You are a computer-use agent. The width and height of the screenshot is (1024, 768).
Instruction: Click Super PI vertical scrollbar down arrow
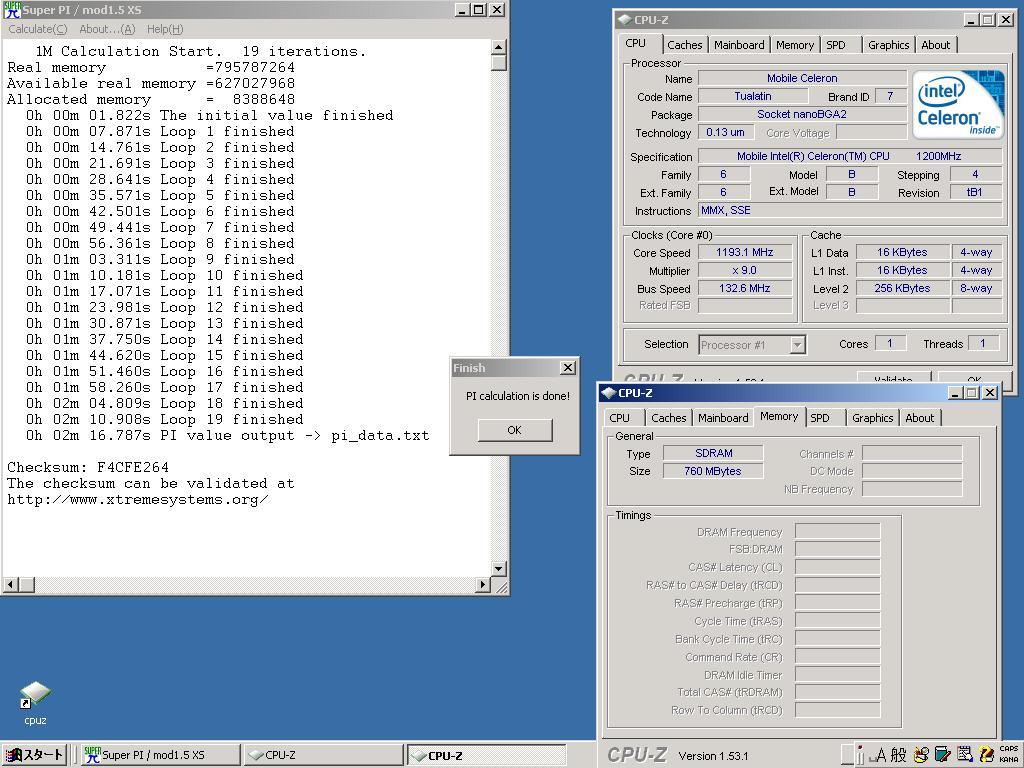[498, 568]
